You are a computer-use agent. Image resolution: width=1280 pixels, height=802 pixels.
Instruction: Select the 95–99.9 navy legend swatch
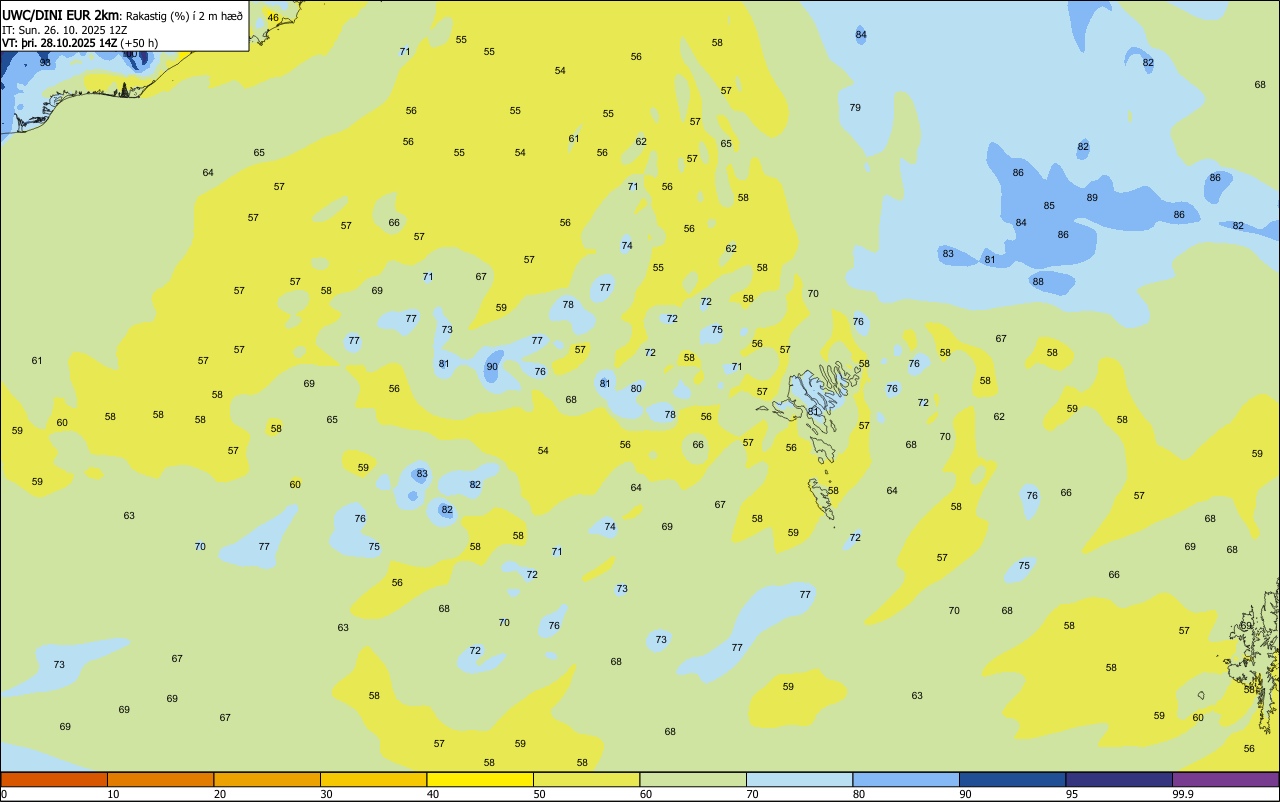point(1119,779)
